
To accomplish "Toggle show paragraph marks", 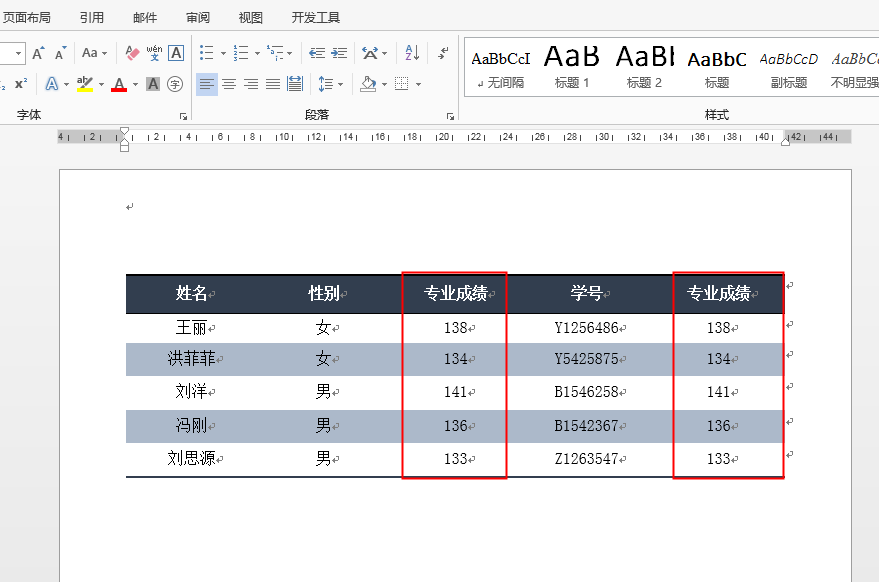I will pos(443,53).
